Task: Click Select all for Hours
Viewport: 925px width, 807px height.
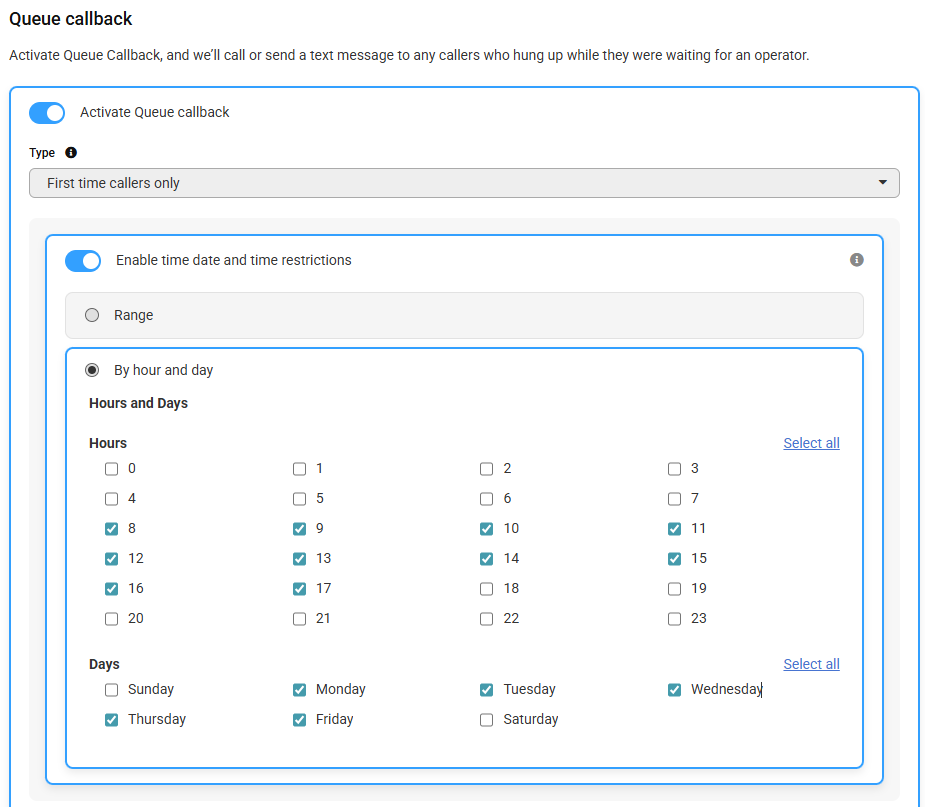Action: (x=811, y=443)
